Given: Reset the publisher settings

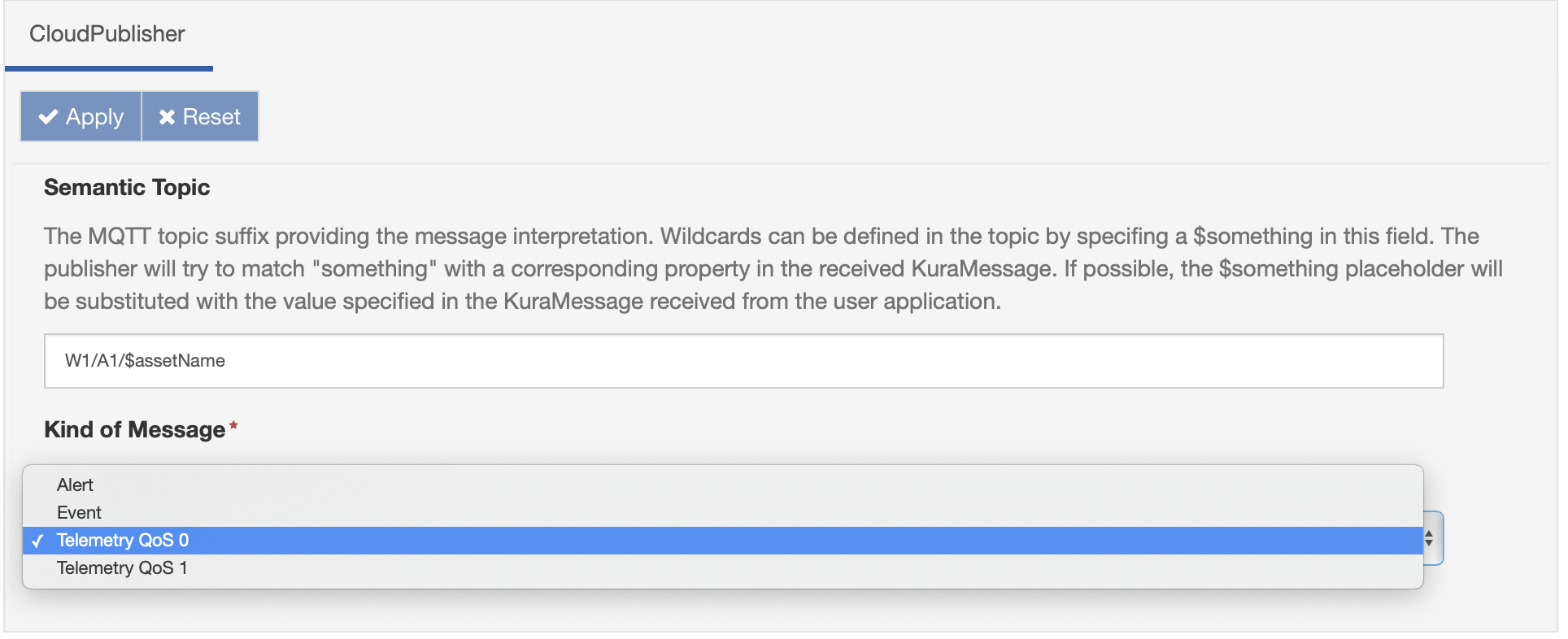Looking at the screenshot, I should pos(200,117).
